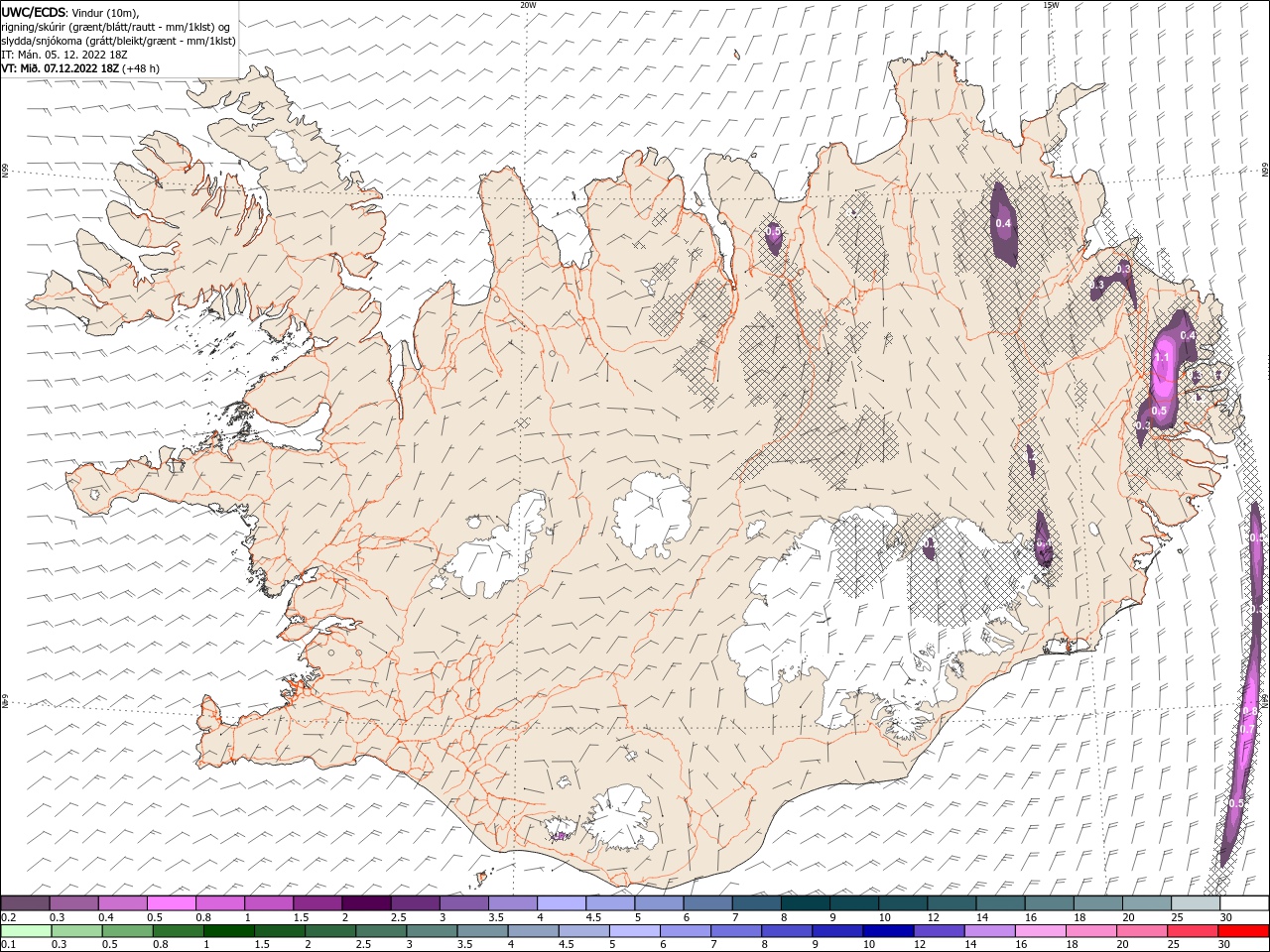This screenshot has width=1270, height=952.
Task: Pick lower legend swatch between 16 and 18
Action: (x=1040, y=931)
